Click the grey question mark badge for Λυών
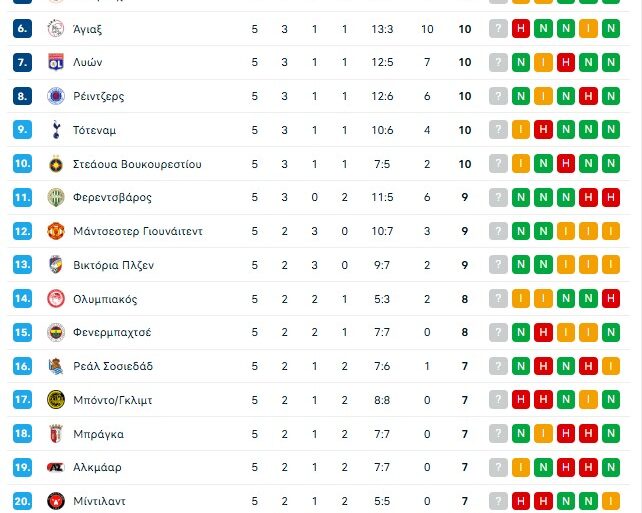This screenshot has width=642, height=513. tap(498, 63)
